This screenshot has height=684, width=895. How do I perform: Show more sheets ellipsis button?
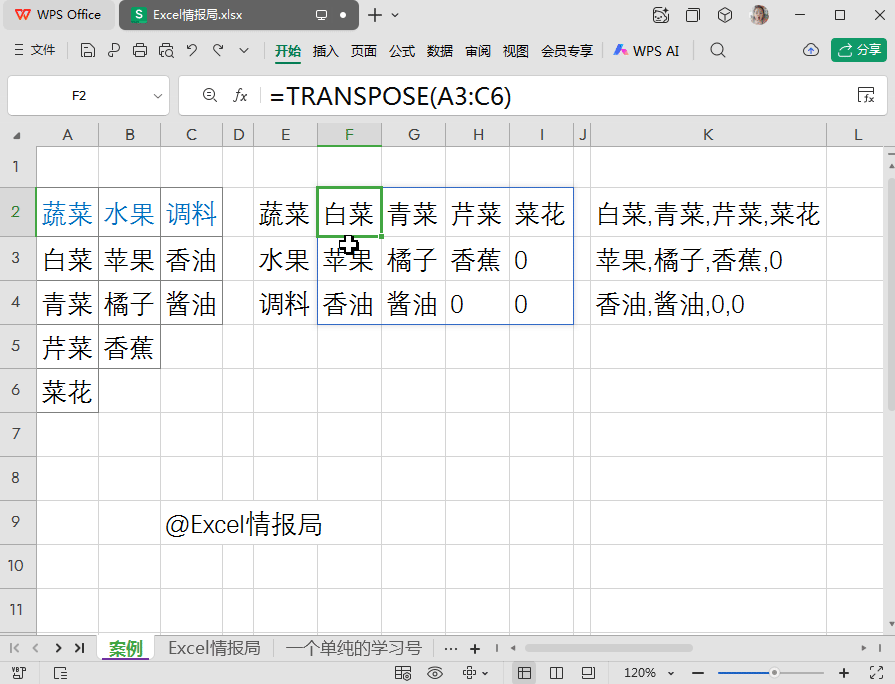pos(450,649)
